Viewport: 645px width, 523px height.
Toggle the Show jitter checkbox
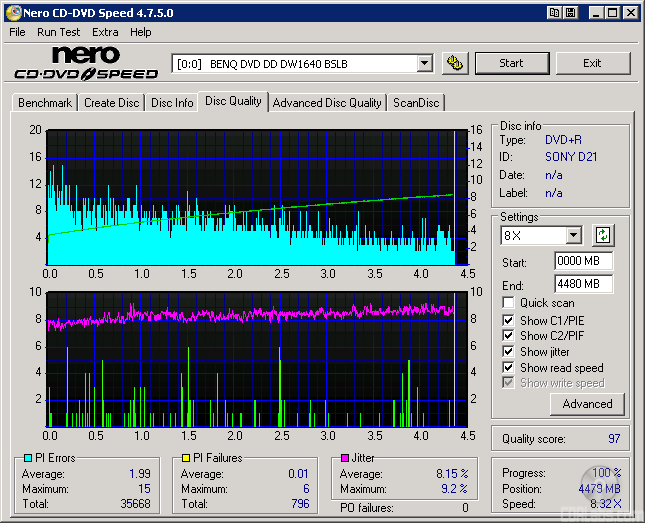coord(509,352)
